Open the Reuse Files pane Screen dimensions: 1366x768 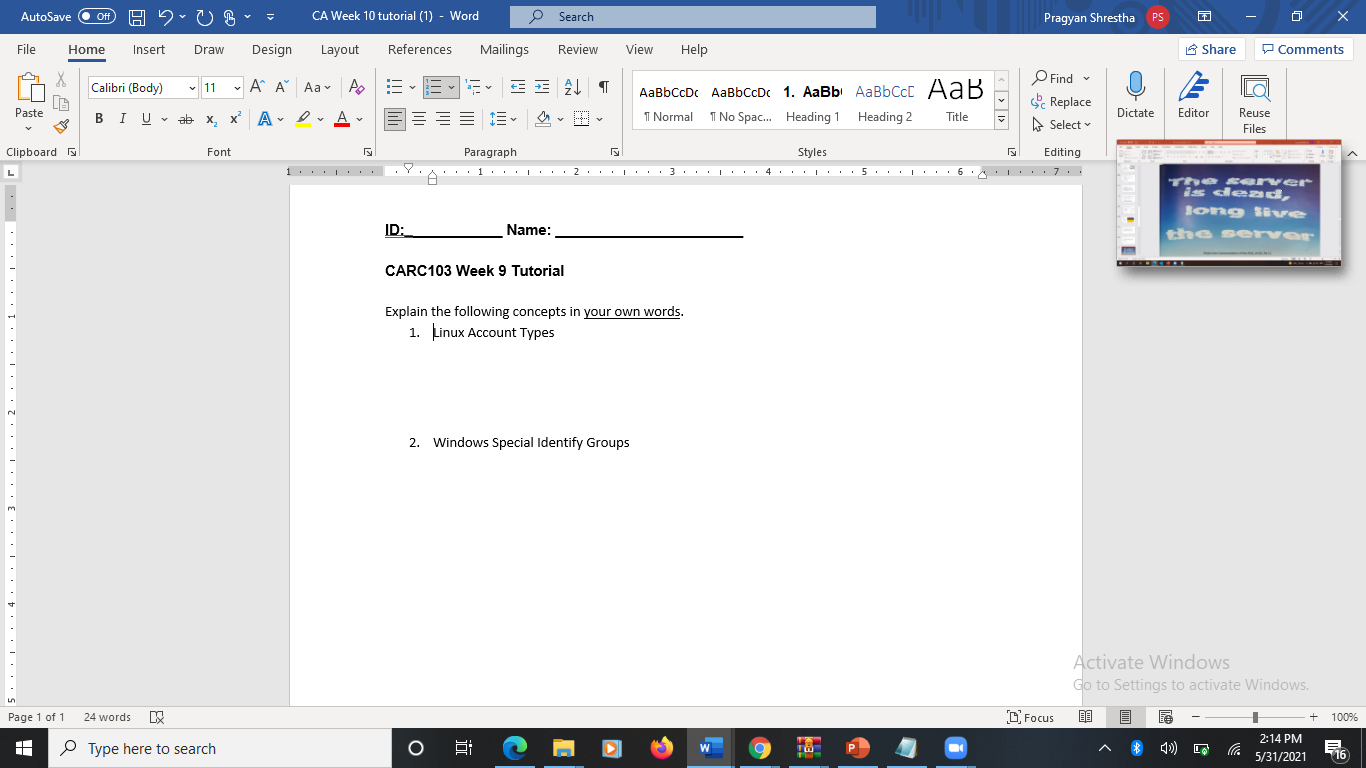pyautogui.click(x=1254, y=103)
